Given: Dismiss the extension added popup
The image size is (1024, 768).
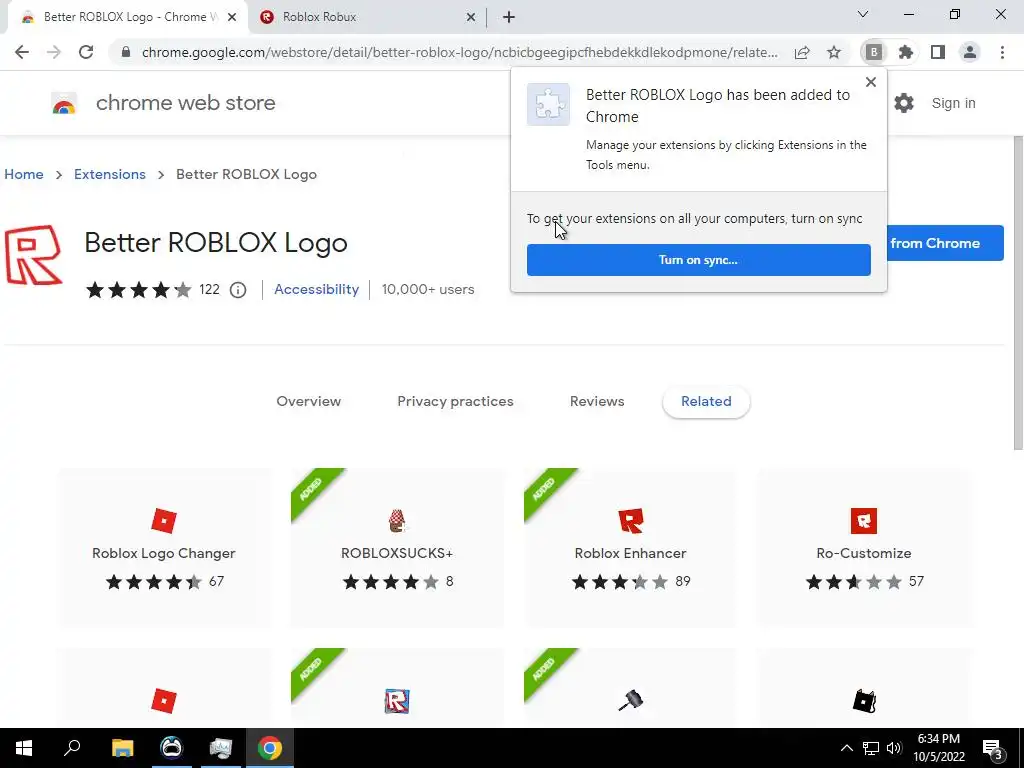Looking at the screenshot, I should [871, 82].
